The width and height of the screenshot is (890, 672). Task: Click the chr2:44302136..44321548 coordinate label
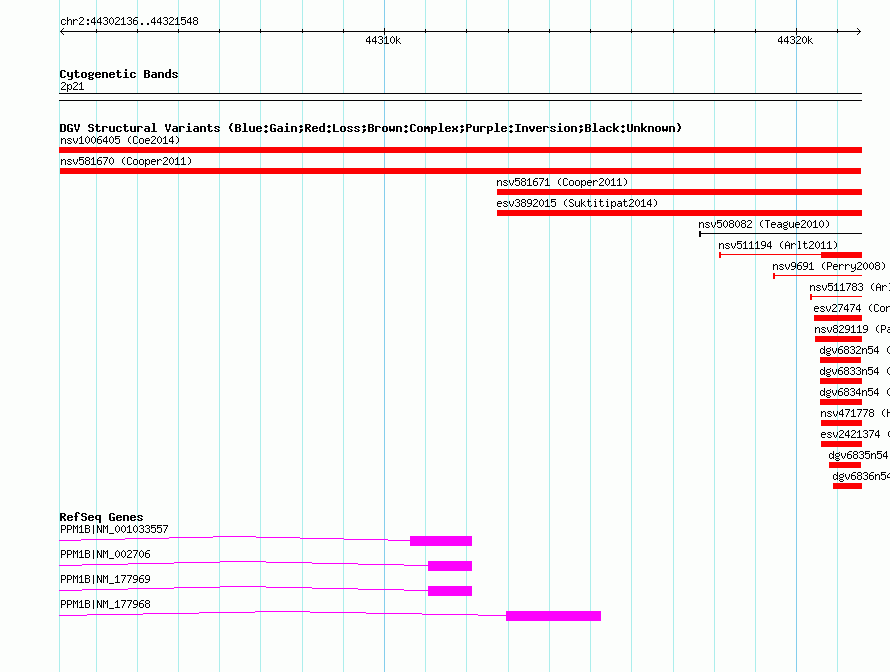tap(129, 22)
